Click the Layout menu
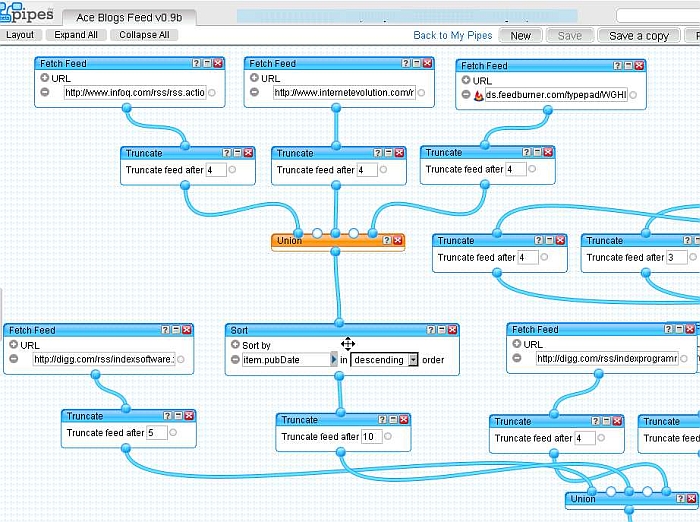700x522 pixels. click(x=20, y=35)
